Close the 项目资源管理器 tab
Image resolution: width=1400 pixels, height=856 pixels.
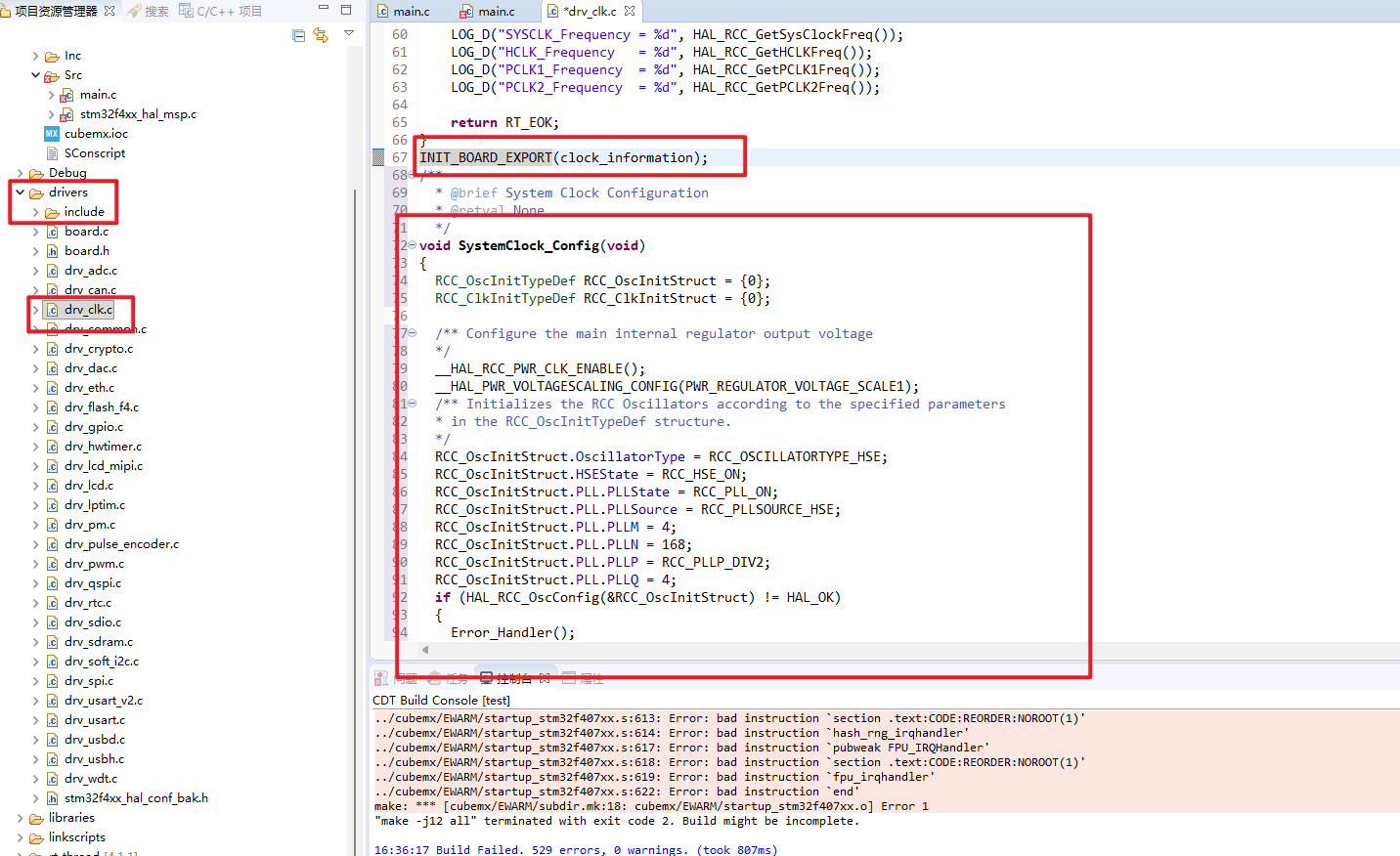click(x=109, y=11)
